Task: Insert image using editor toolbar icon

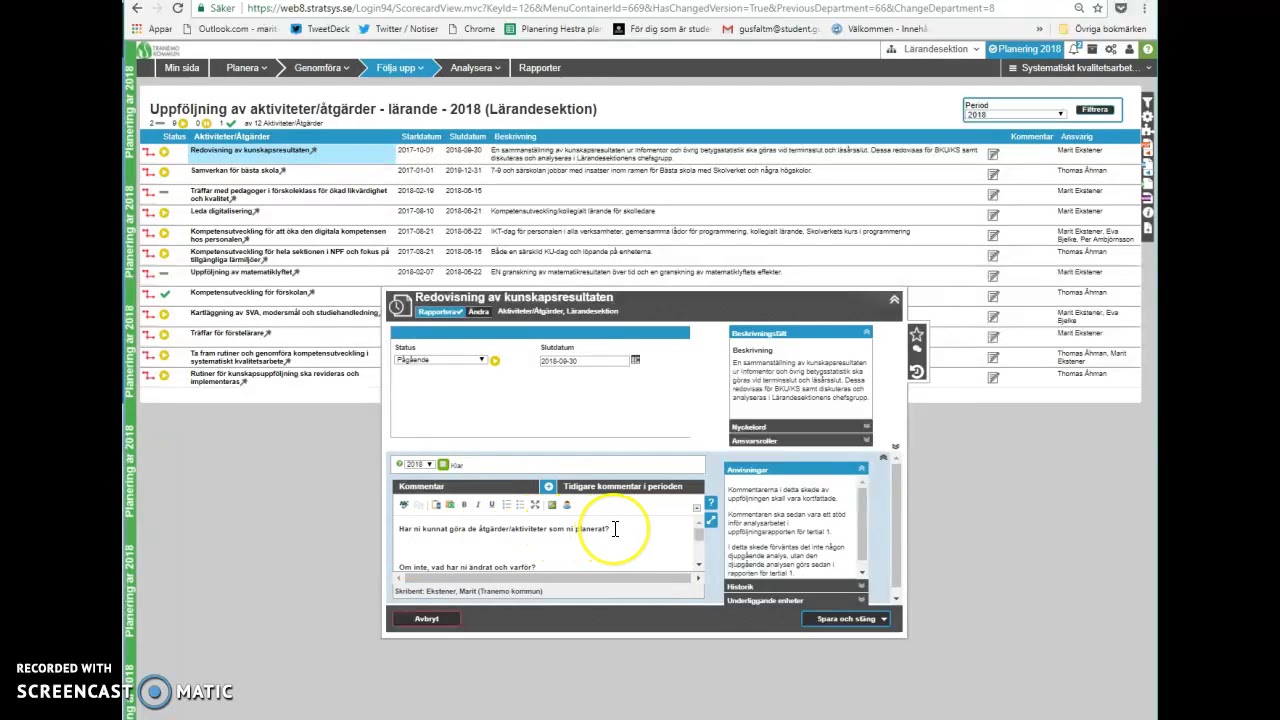Action: [x=552, y=505]
